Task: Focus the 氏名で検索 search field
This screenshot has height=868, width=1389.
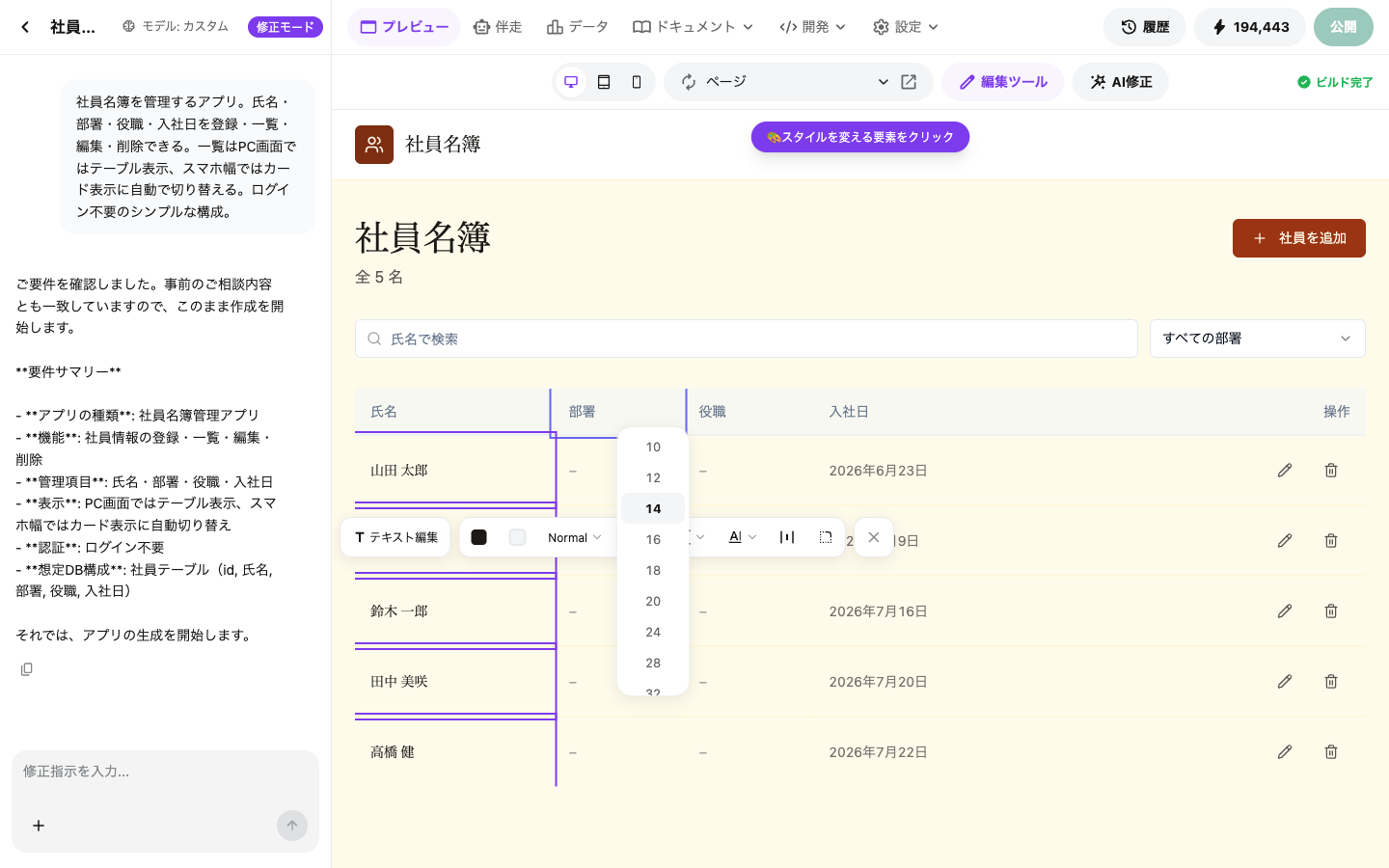Action: point(747,339)
